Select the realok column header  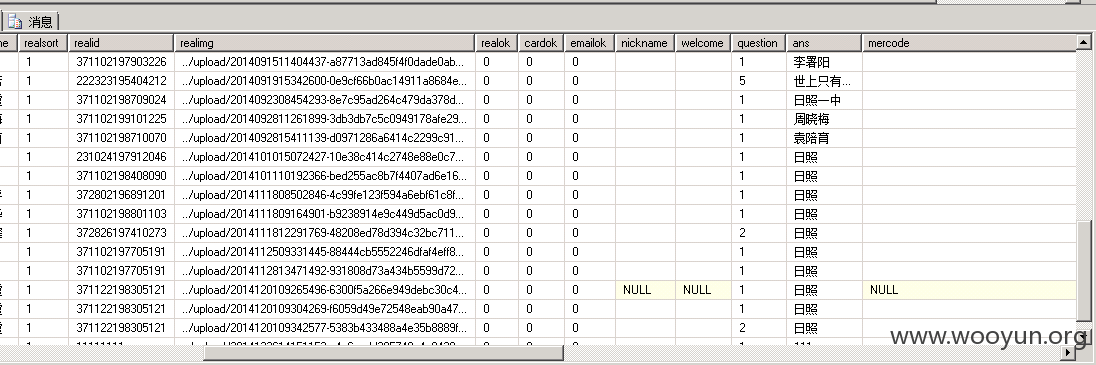[496, 43]
